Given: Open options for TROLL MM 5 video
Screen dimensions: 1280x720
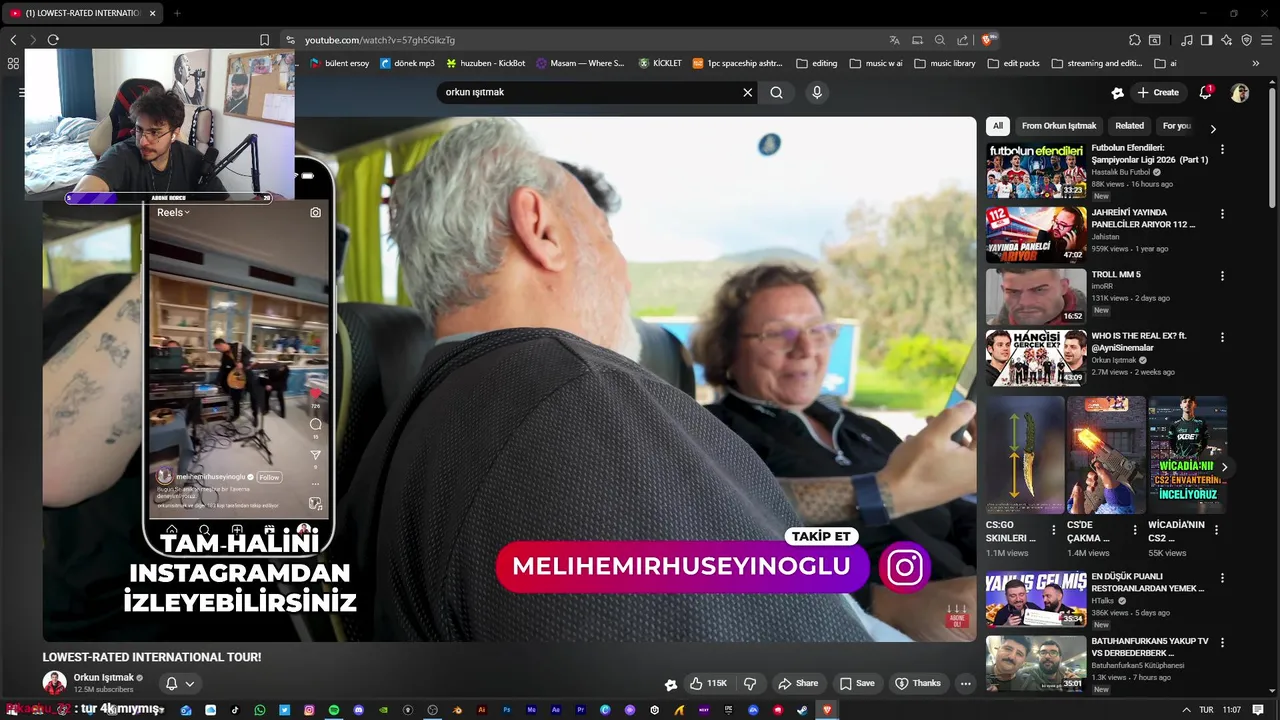Looking at the screenshot, I should [1222, 276].
